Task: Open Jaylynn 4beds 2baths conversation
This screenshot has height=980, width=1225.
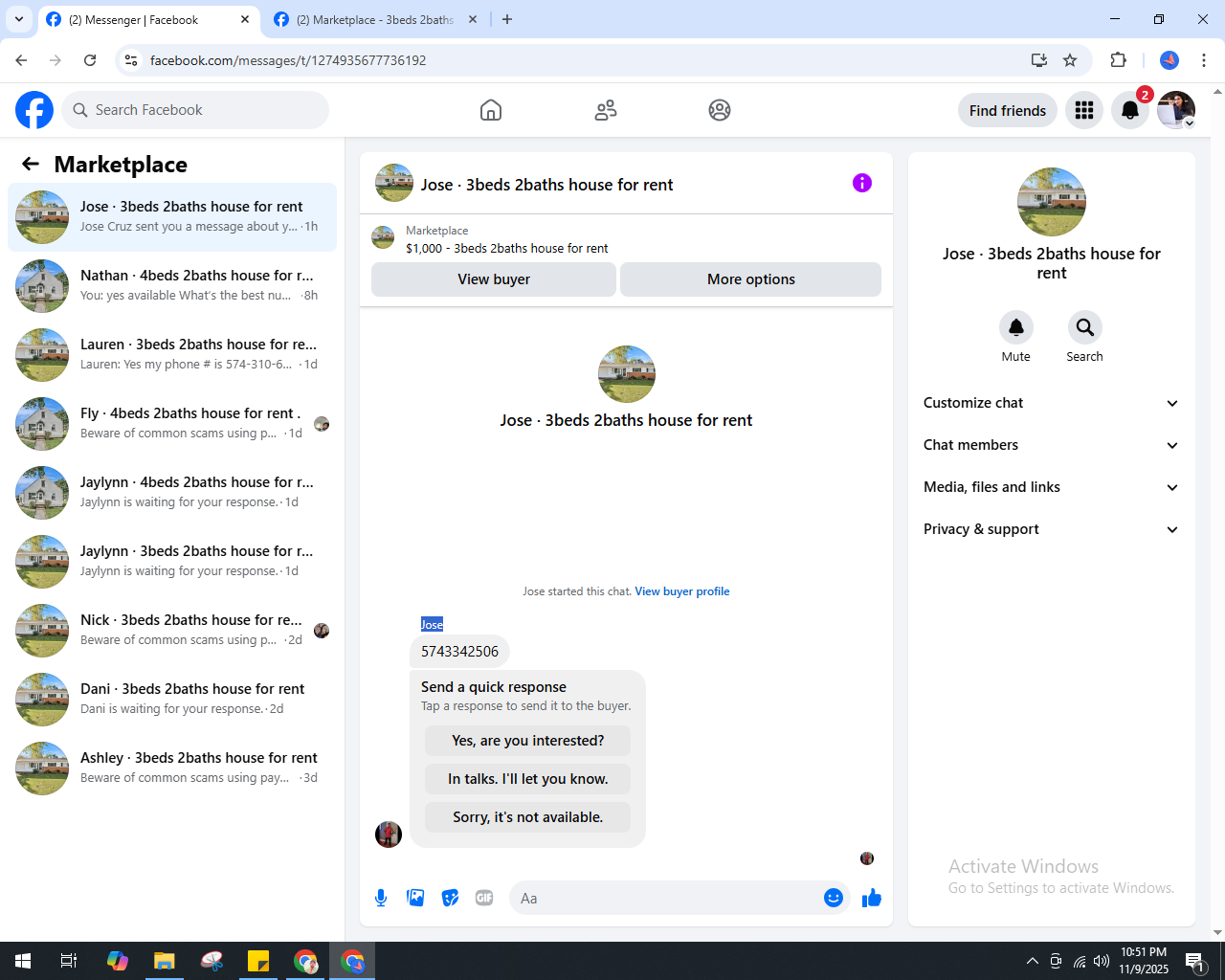Action: tap(172, 492)
